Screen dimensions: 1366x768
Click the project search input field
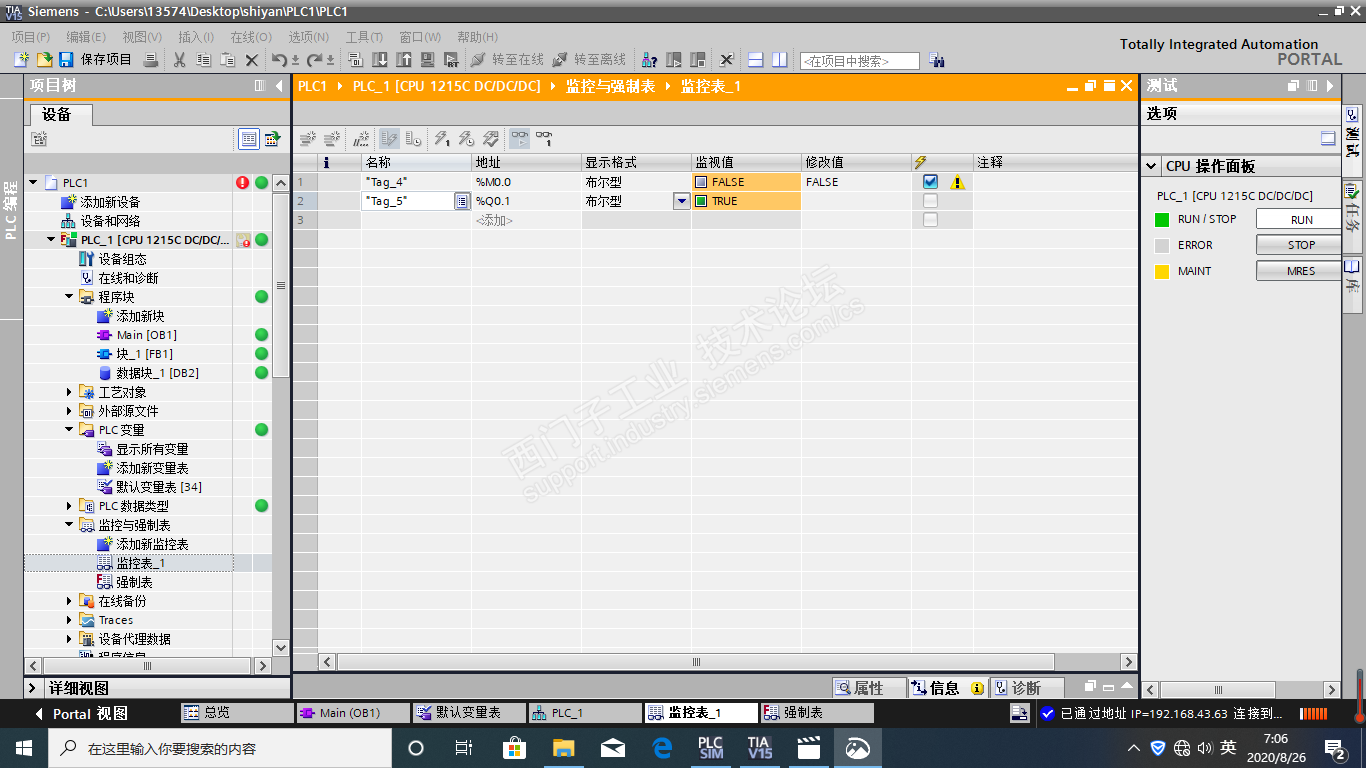click(859, 61)
